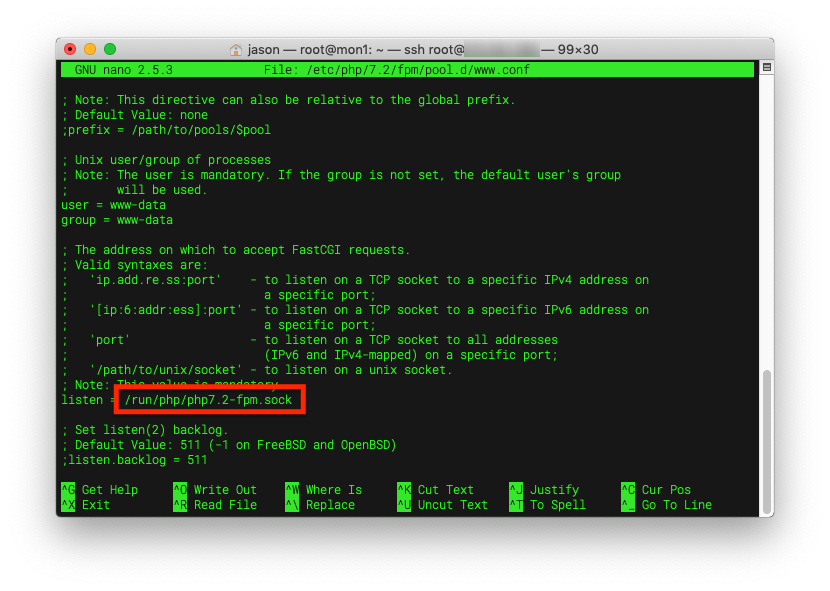830x591 pixels.
Task: Click the "'[ip:6:addr:ess]:port'" syntax example
Action: click(x=166, y=310)
